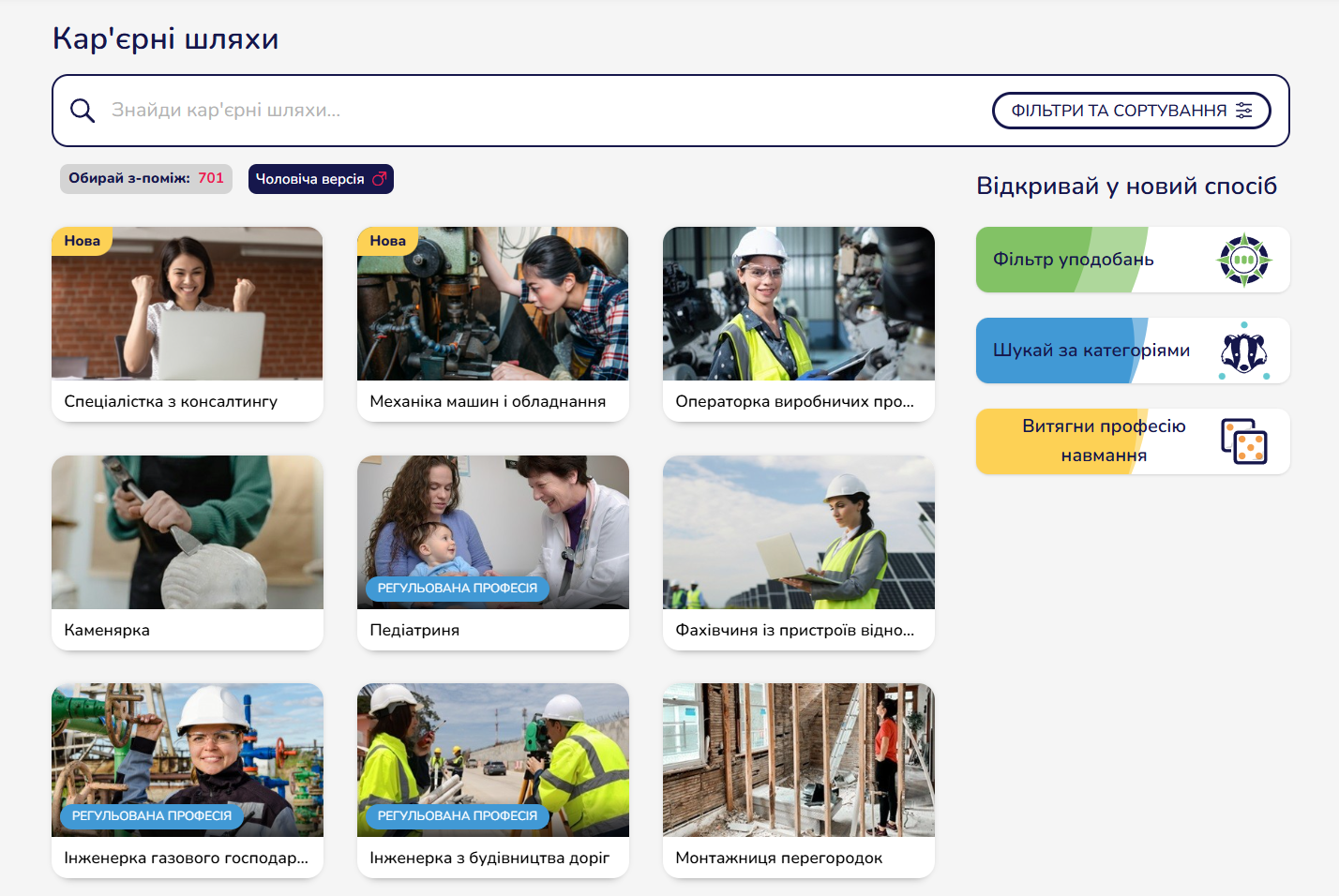
Task: Click the compass icon in Фільтр уподобань
Action: pos(1243,260)
